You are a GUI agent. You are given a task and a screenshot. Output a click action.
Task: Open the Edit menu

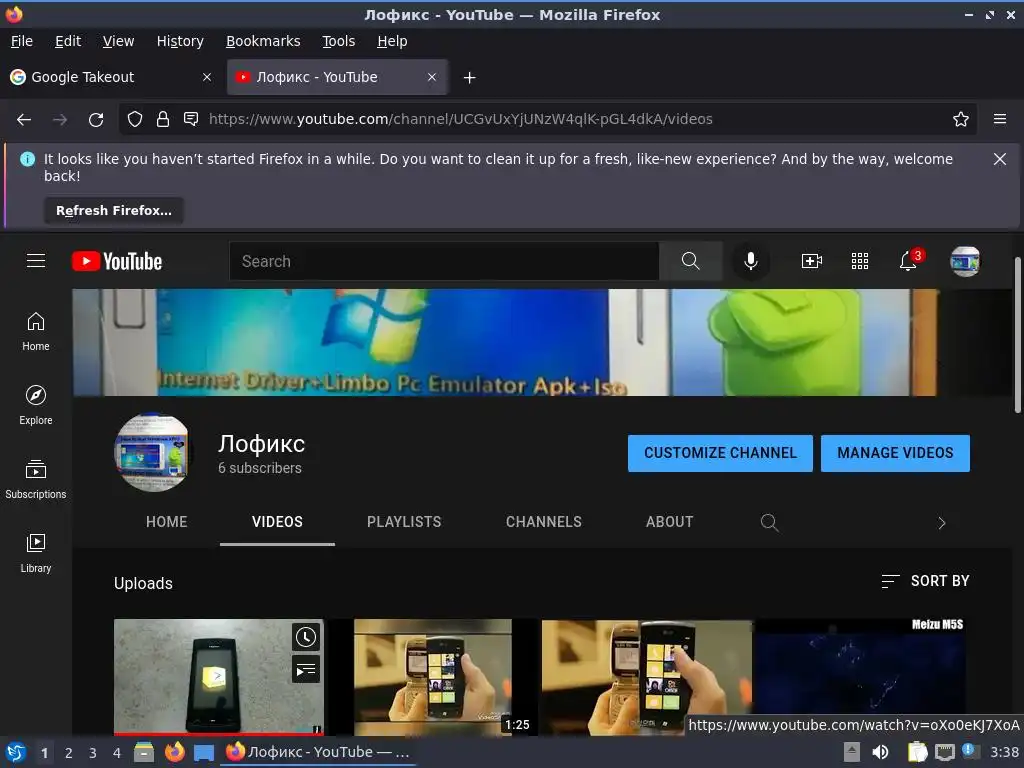[x=68, y=41]
